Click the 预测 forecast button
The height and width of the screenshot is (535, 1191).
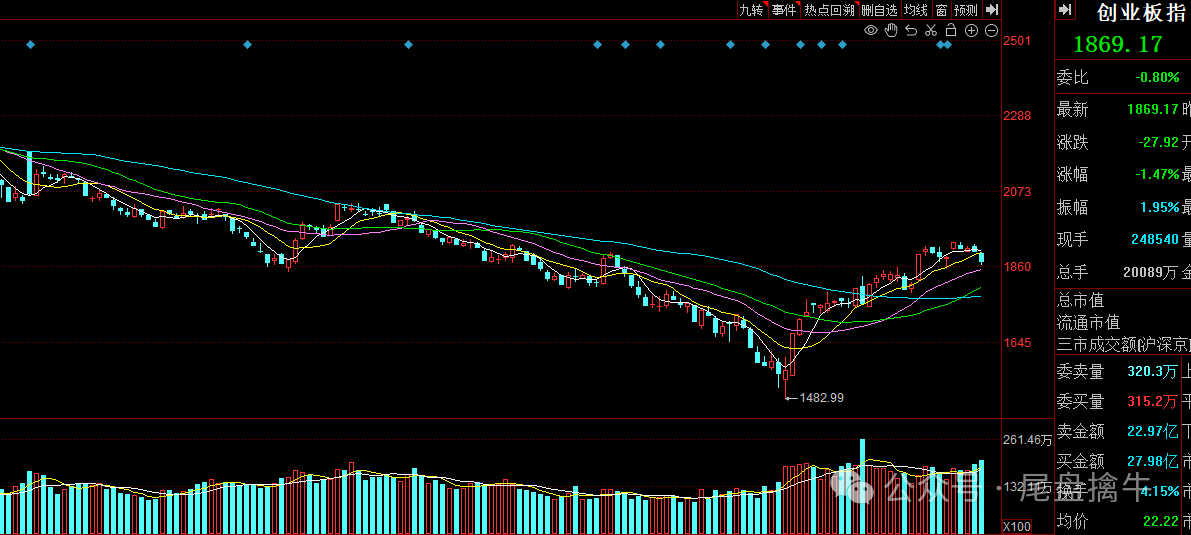point(965,10)
